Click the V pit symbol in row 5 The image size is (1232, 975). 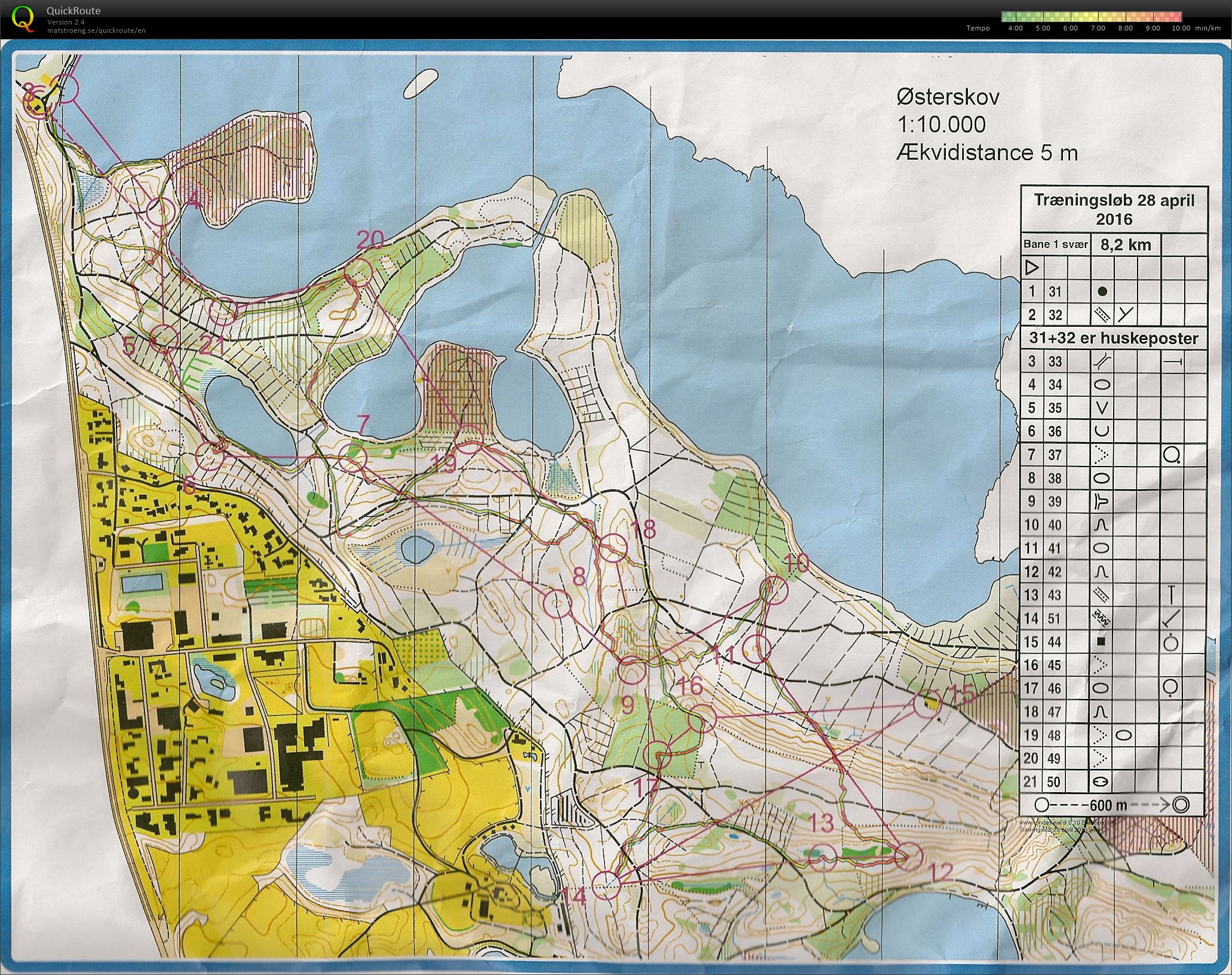[x=1102, y=408]
